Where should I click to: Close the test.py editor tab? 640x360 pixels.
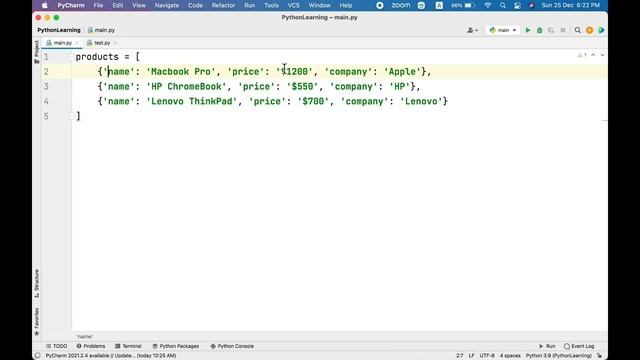pyautogui.click(x=115, y=43)
